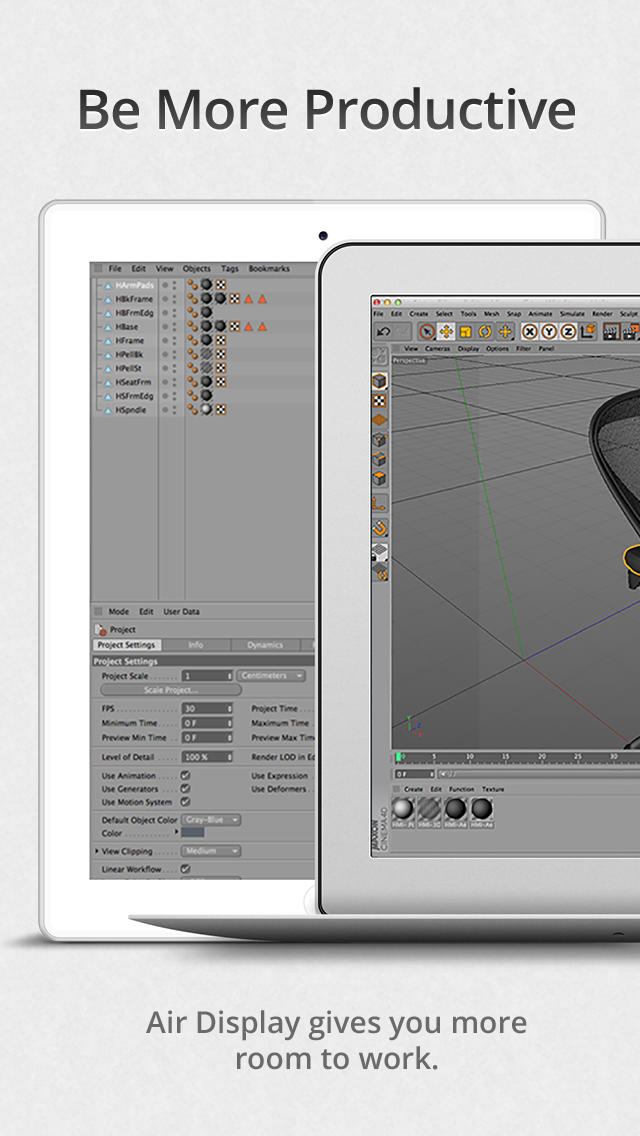640x1136 pixels.
Task: Toggle the Use Animation checkbox
Action: point(185,776)
